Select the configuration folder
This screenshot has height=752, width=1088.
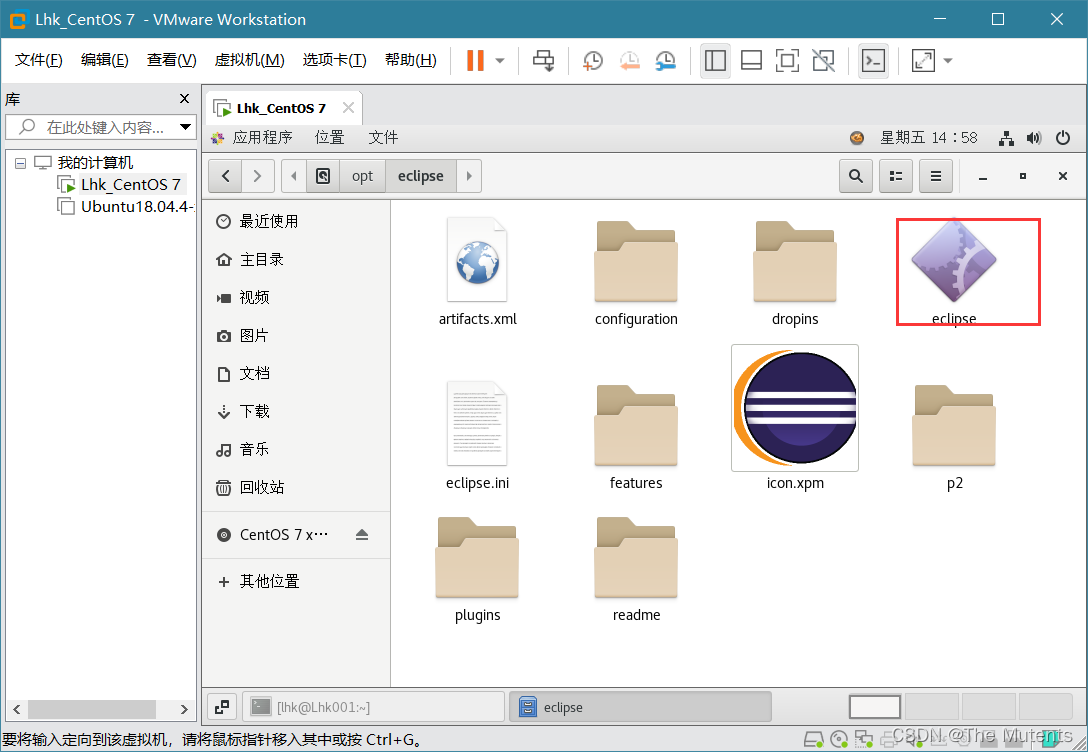636,273
